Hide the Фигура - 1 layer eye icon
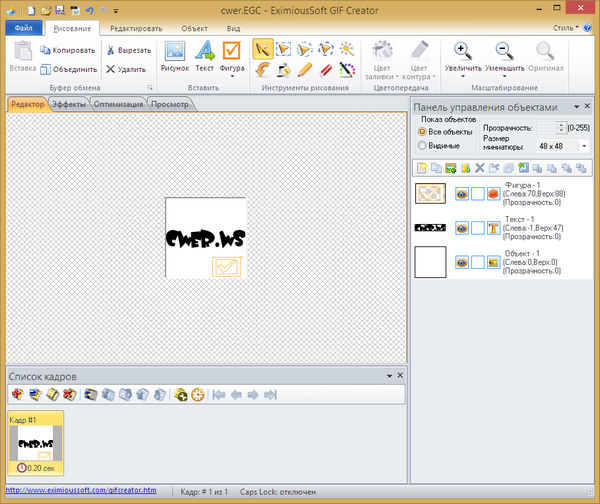Image resolution: width=600 pixels, height=504 pixels. 462,193
